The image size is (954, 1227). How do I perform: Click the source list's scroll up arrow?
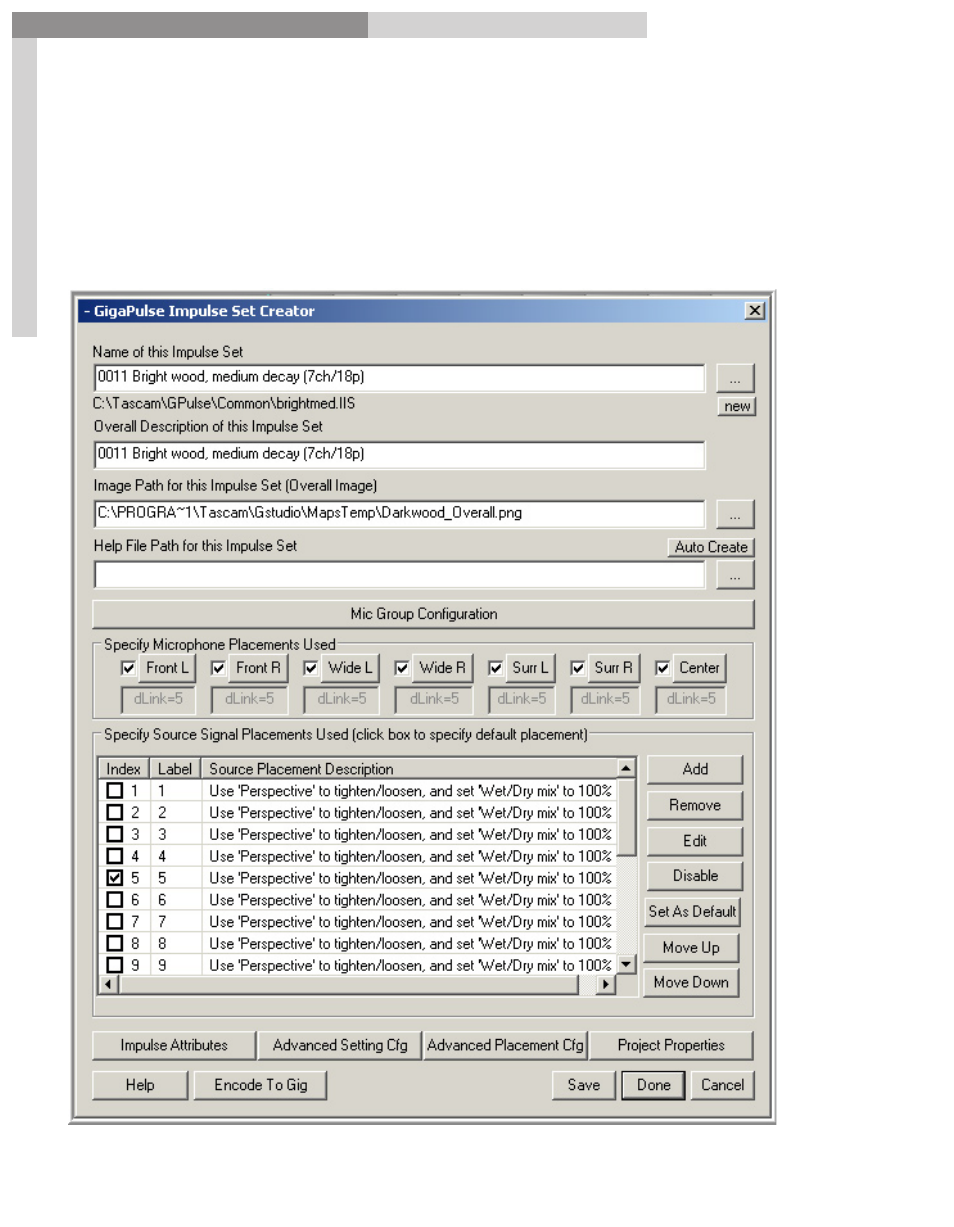pyautogui.click(x=627, y=769)
